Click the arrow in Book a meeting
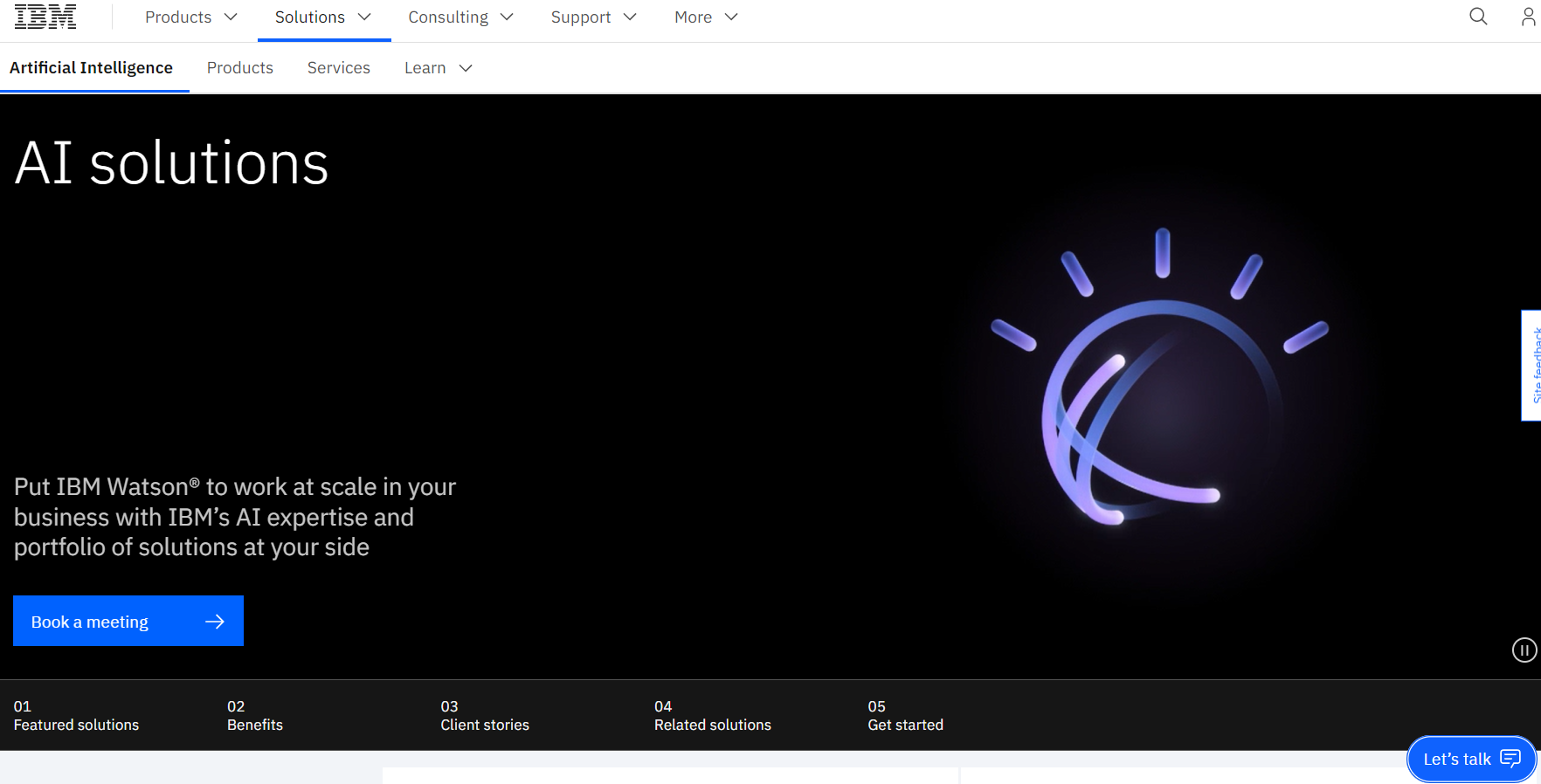The image size is (1541, 784). point(215,622)
